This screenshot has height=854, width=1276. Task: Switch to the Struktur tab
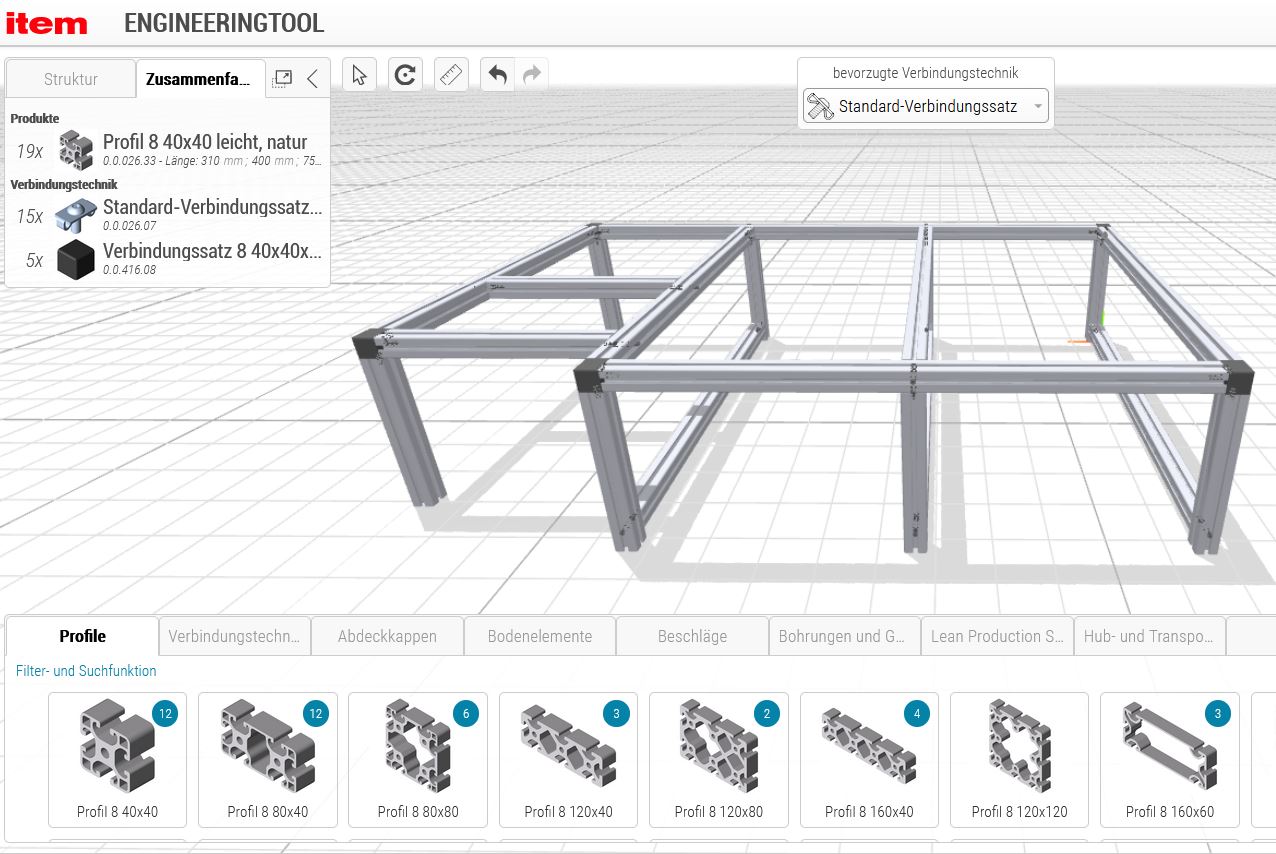coord(71,79)
